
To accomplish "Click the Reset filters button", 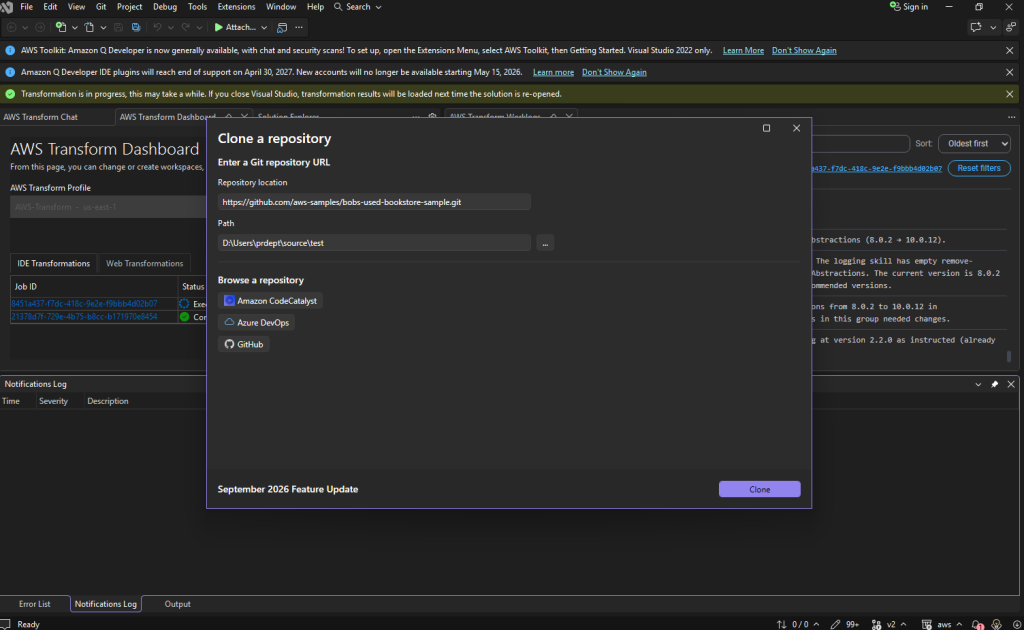I will (x=978, y=168).
